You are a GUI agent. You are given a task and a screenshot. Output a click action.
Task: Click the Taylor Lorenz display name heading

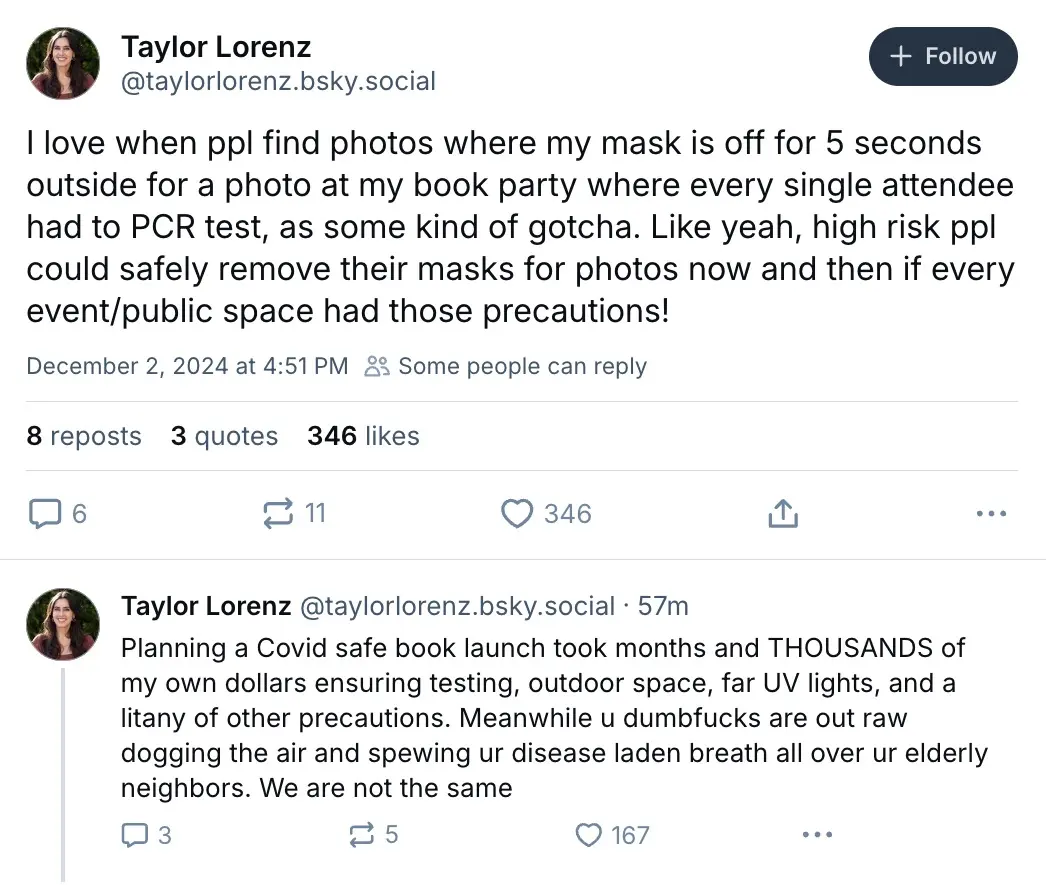(216, 46)
